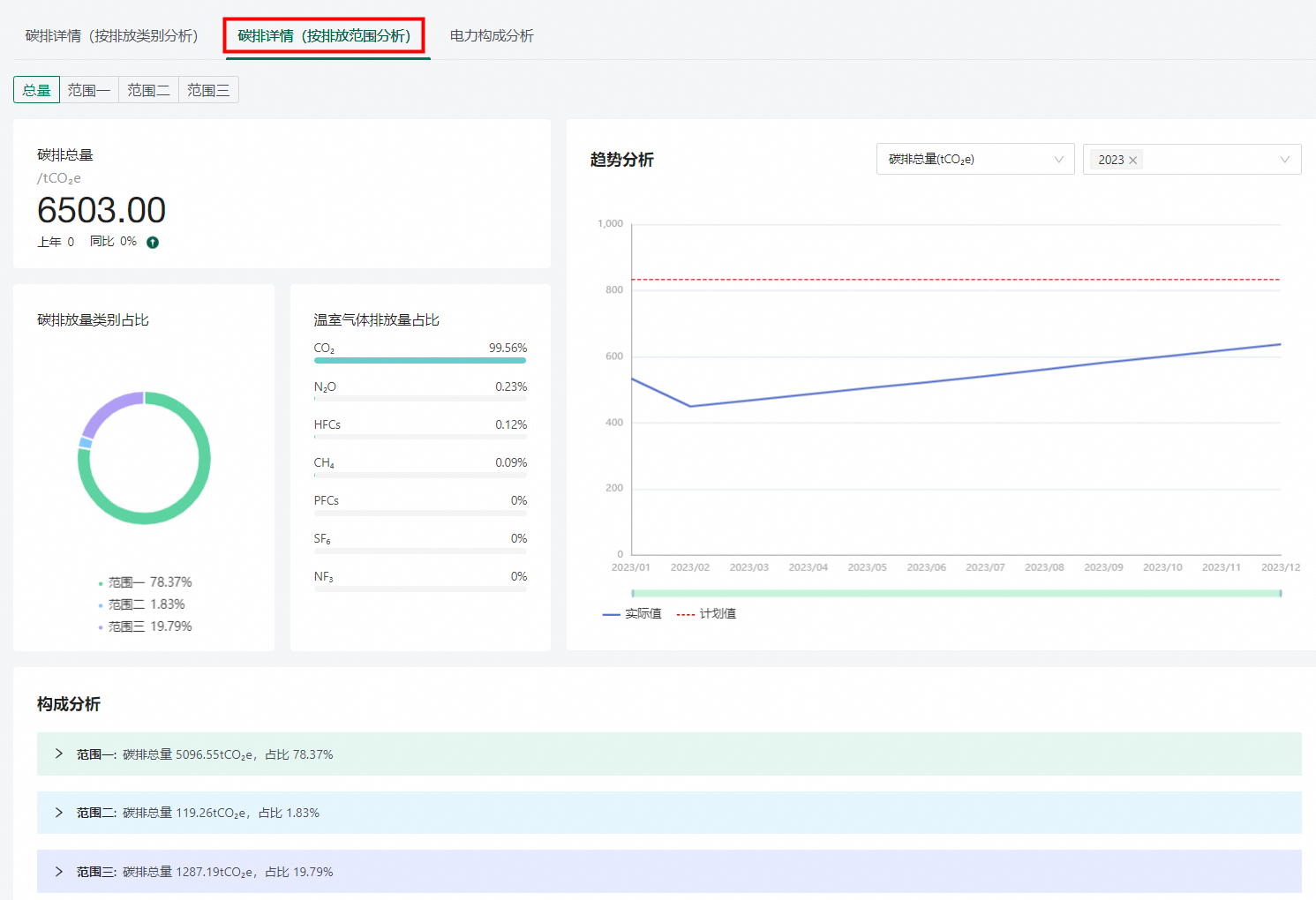Click the green year-over-year up arrow icon

pyautogui.click(x=153, y=243)
